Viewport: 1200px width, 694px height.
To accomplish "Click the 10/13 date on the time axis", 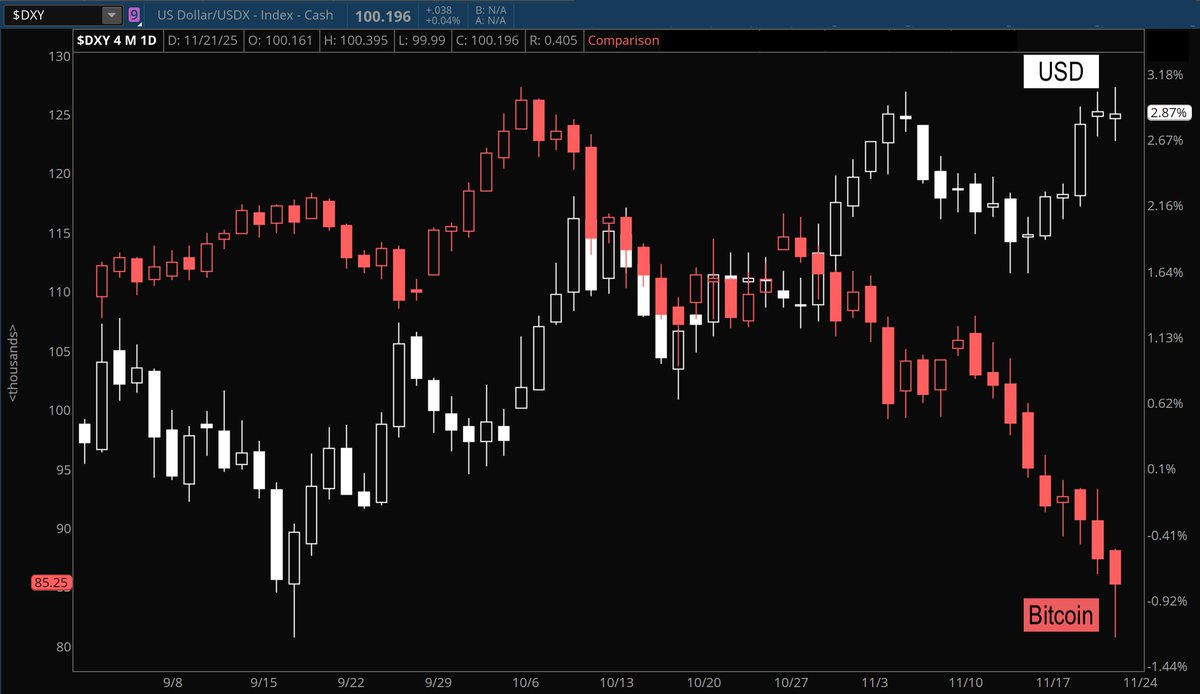I will [x=615, y=681].
